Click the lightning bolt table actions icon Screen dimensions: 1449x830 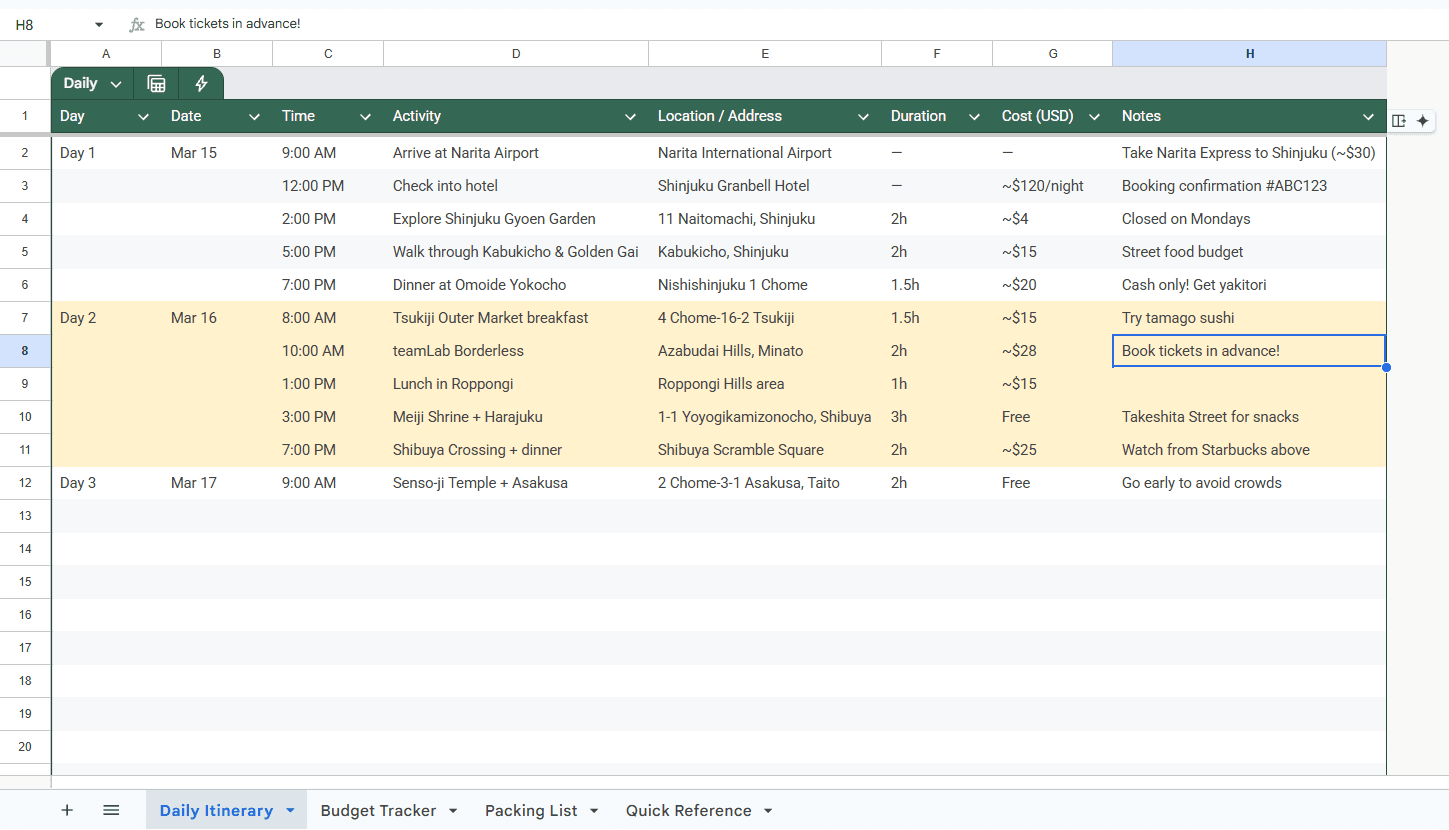tap(201, 84)
